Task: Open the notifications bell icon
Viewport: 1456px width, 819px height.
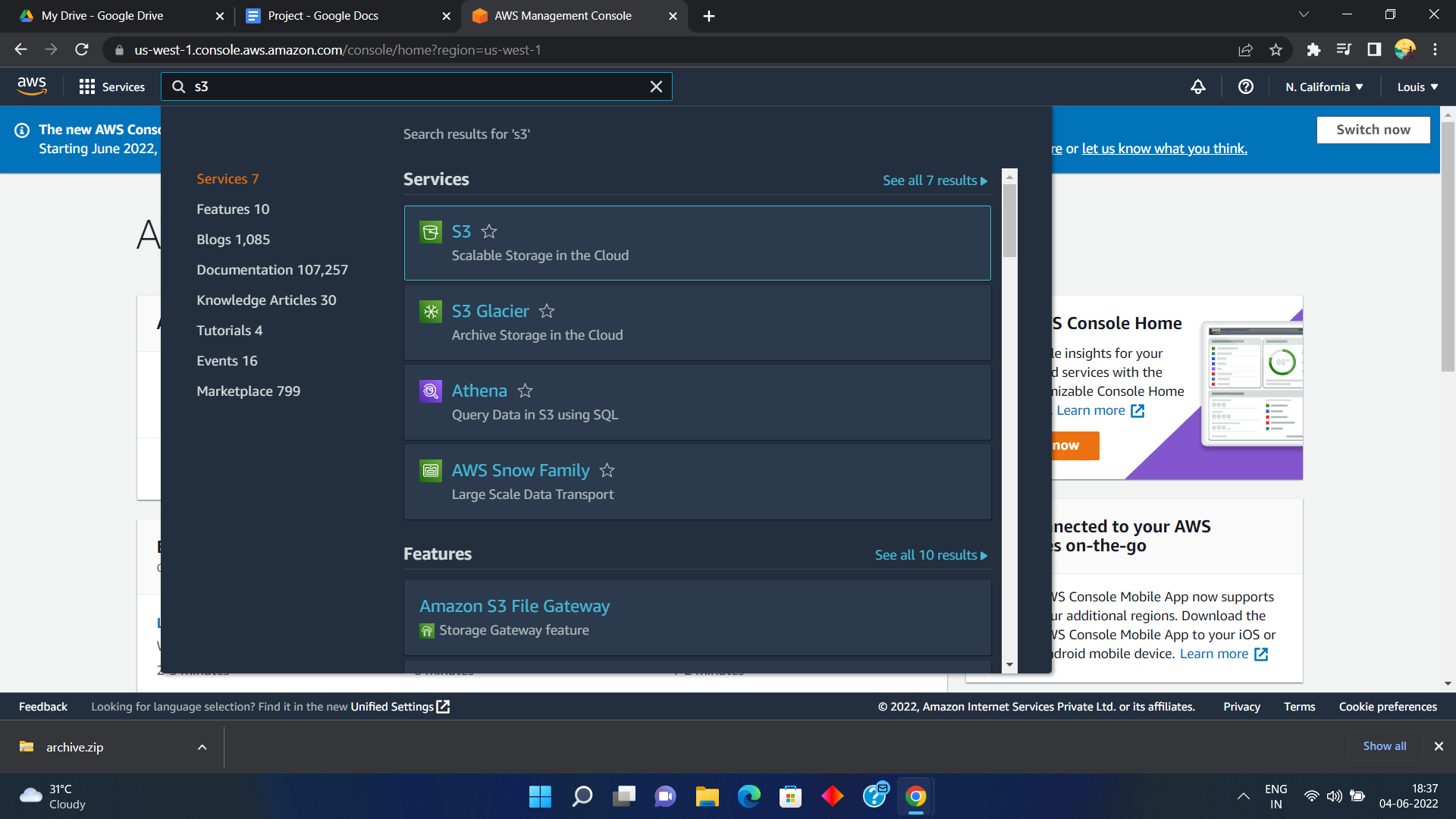Action: (1197, 86)
